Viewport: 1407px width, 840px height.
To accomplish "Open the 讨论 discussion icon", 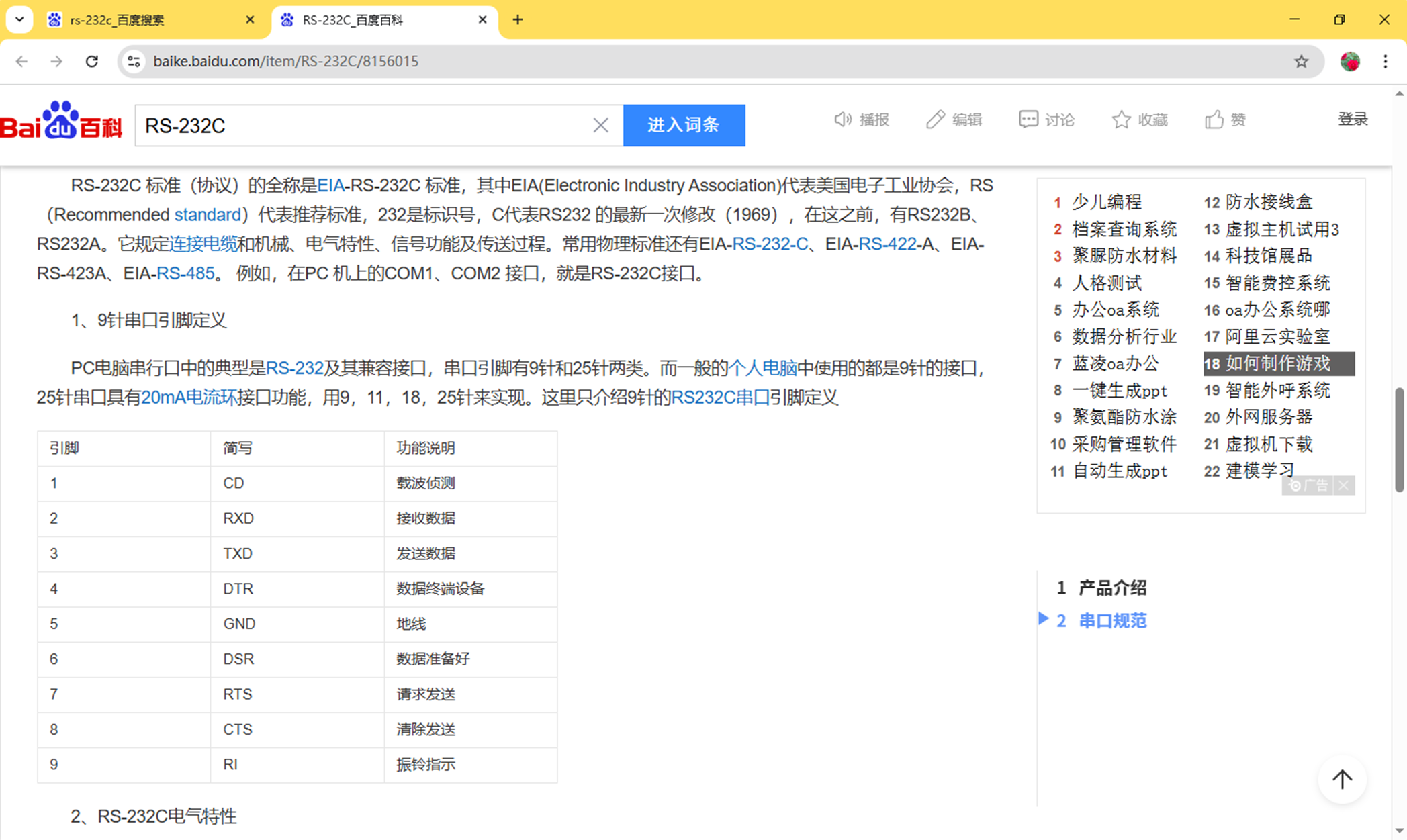I will [1028, 120].
